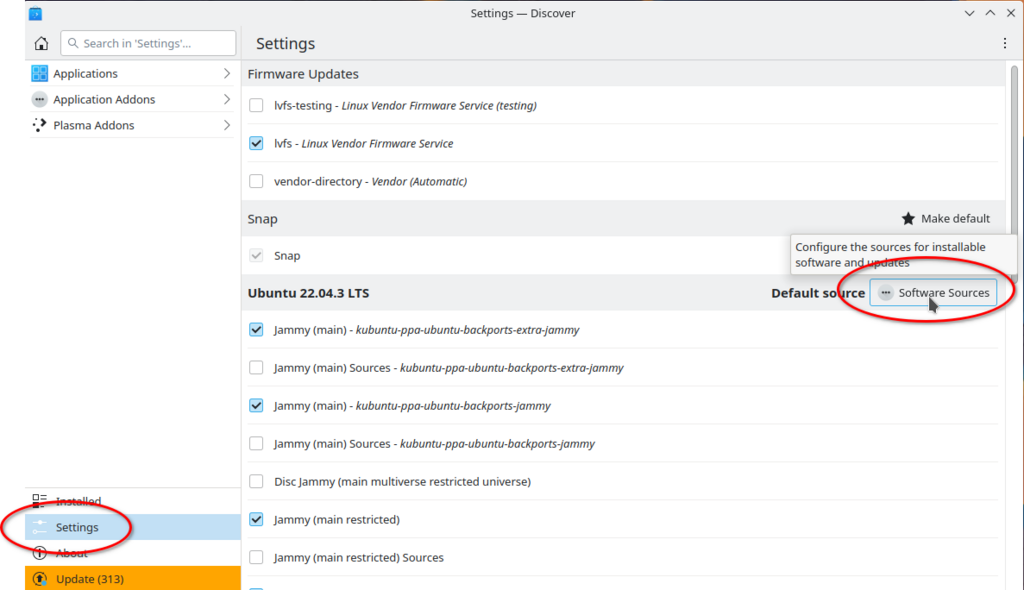
Task: Click the Update arrow icon
Action: coord(40,579)
